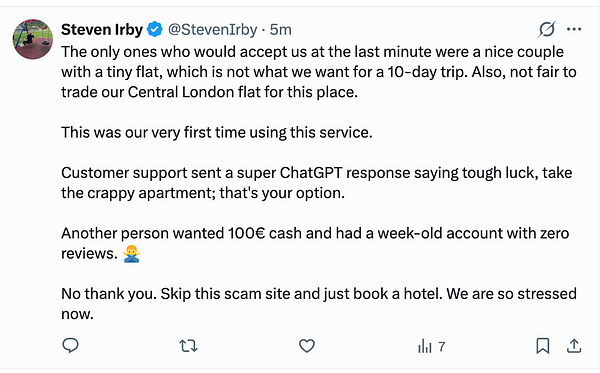This screenshot has width=600, height=373.
Task: Click the crossed-arms person emoji after reviews
Action: 132,253
